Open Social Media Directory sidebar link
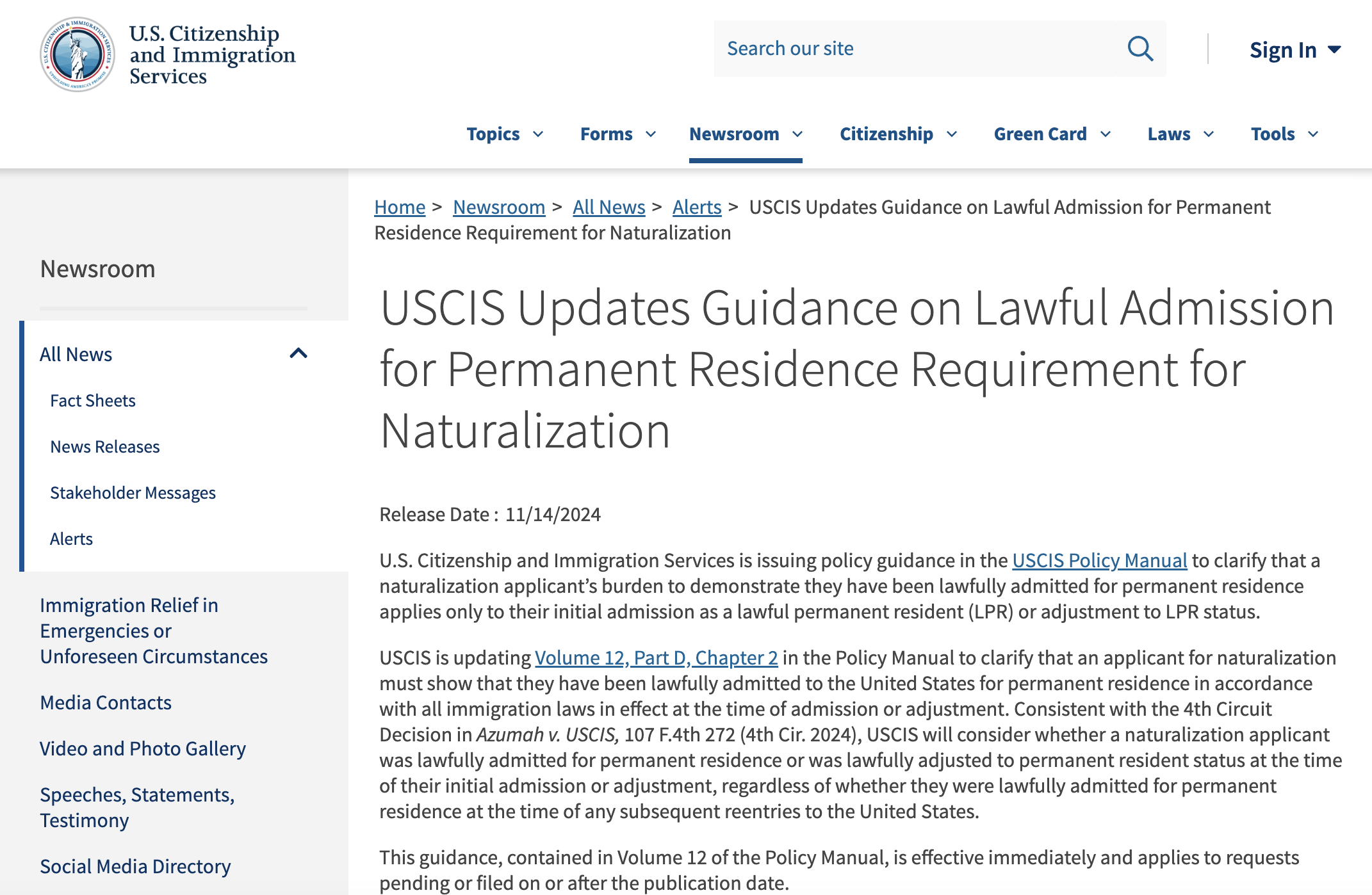 (135, 866)
